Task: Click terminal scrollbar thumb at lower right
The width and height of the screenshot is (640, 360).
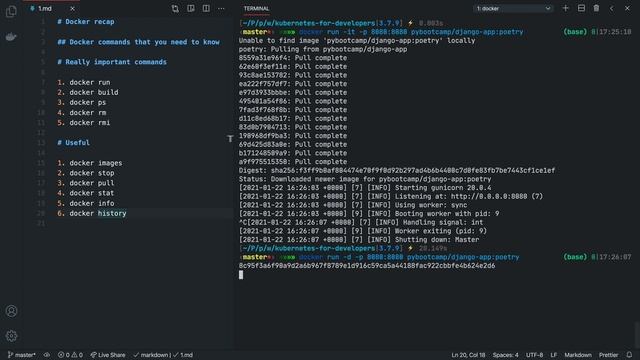Action: pyautogui.click(x=637, y=334)
